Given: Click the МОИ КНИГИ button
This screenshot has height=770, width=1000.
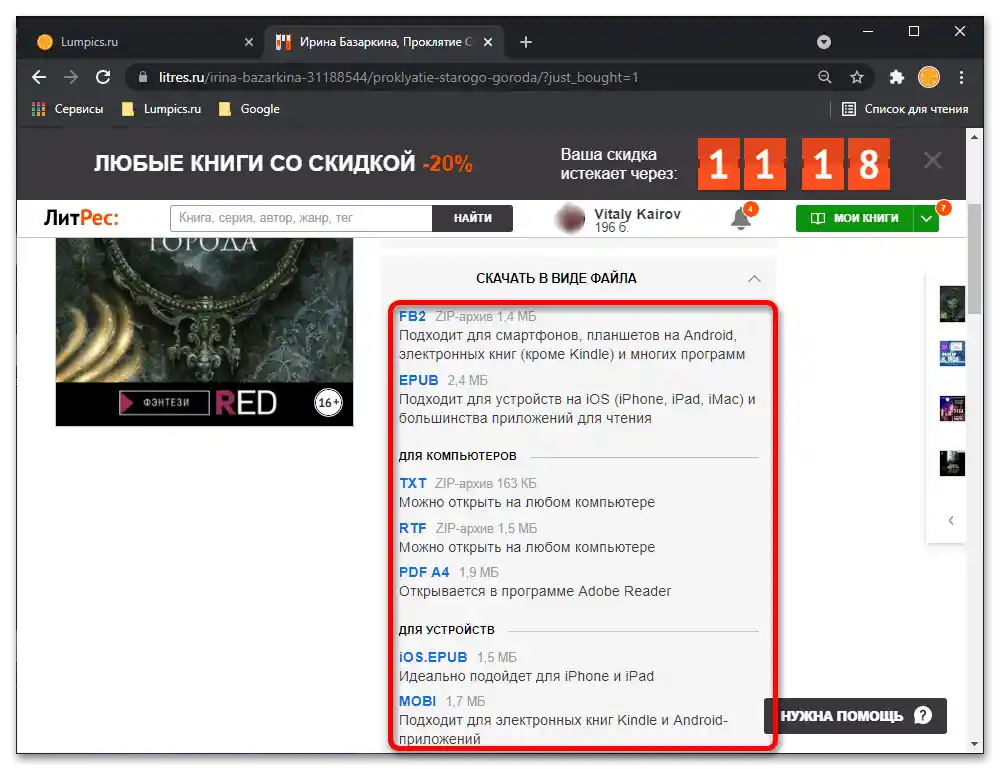Looking at the screenshot, I should pos(854,218).
